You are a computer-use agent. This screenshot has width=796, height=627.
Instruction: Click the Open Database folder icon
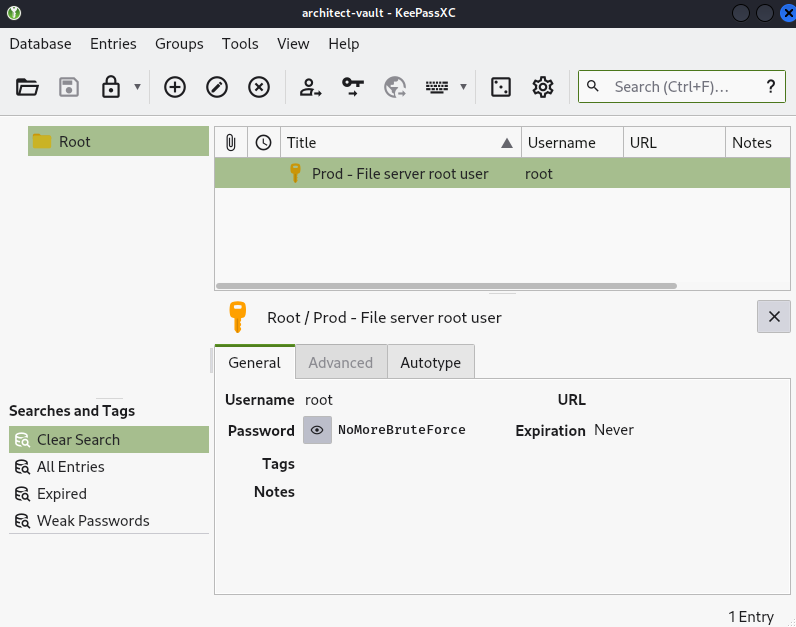27,87
